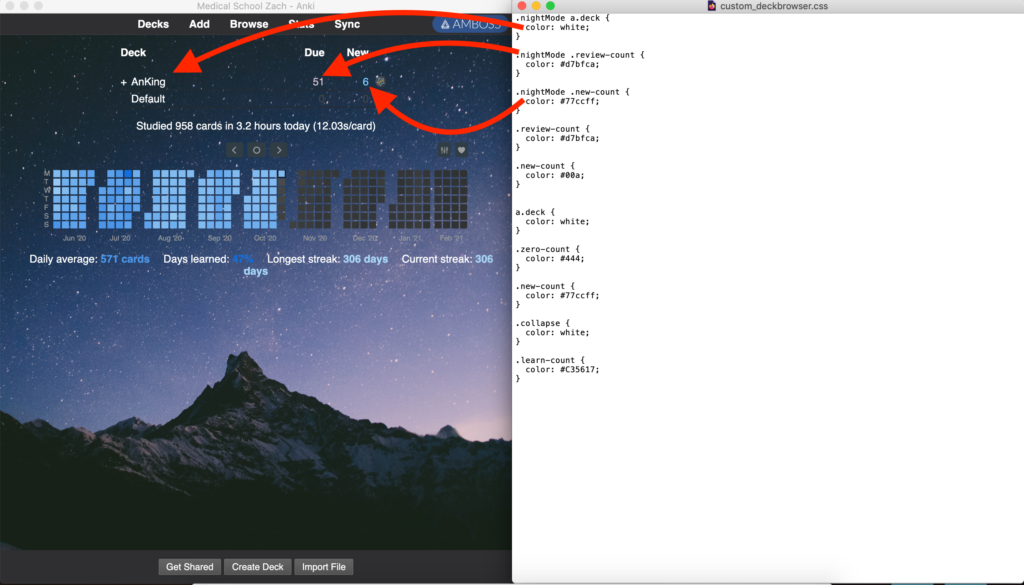Click the Deck column header
The width and height of the screenshot is (1024, 585).
(133, 52)
